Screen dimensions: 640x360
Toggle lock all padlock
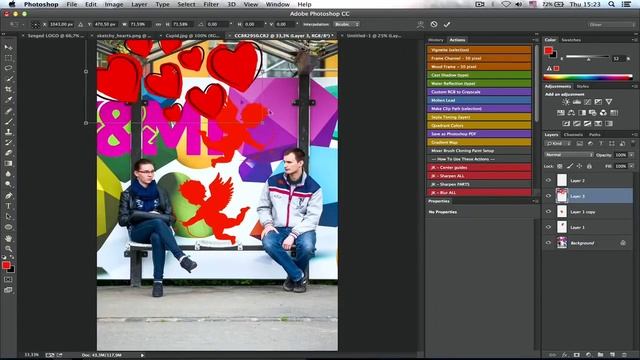coord(589,166)
